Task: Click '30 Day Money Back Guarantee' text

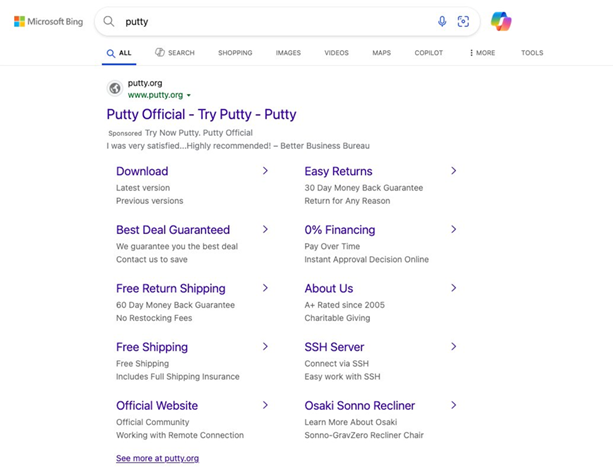Action: [x=364, y=188]
